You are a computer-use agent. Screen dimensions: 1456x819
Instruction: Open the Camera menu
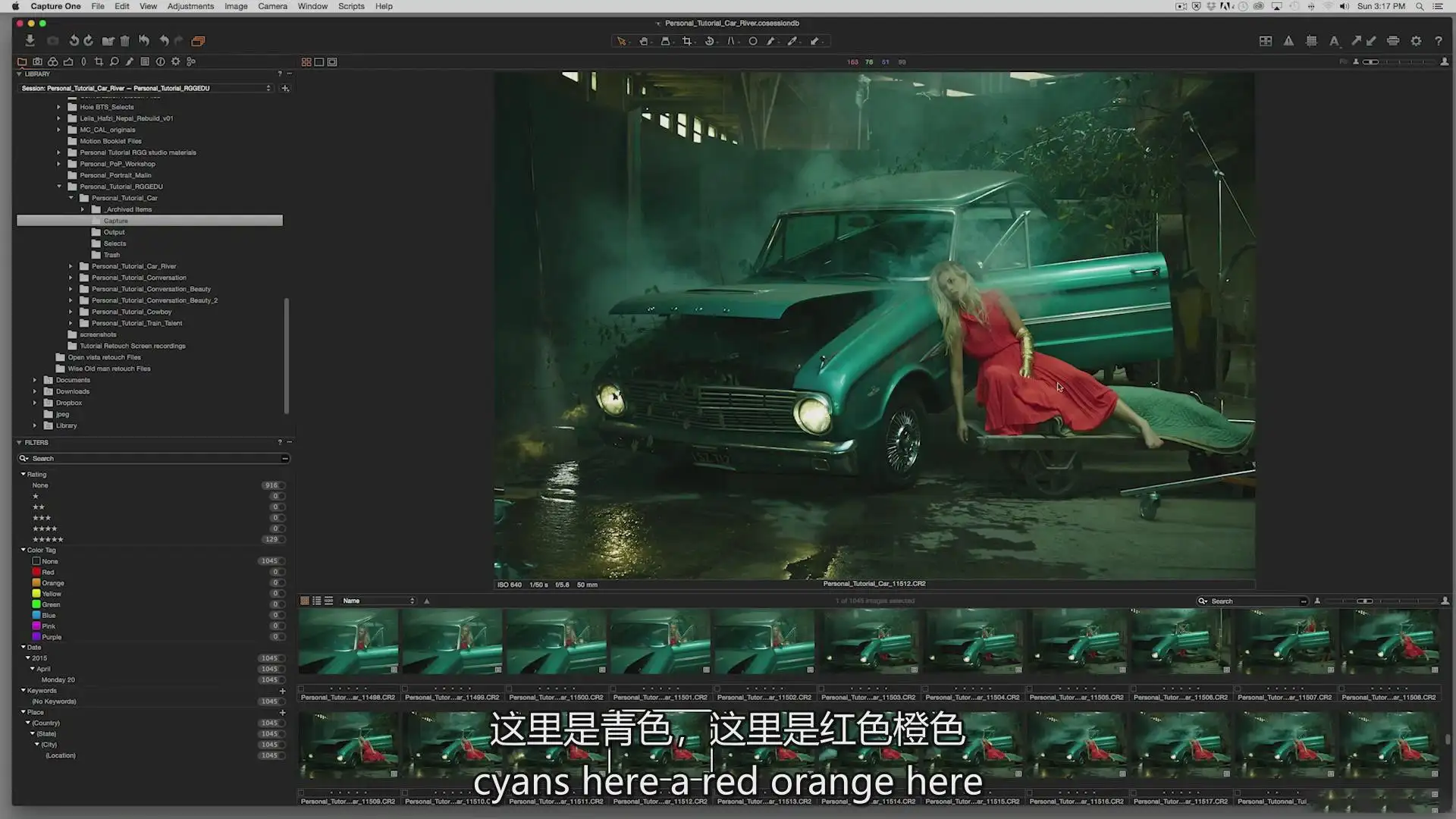pos(272,6)
